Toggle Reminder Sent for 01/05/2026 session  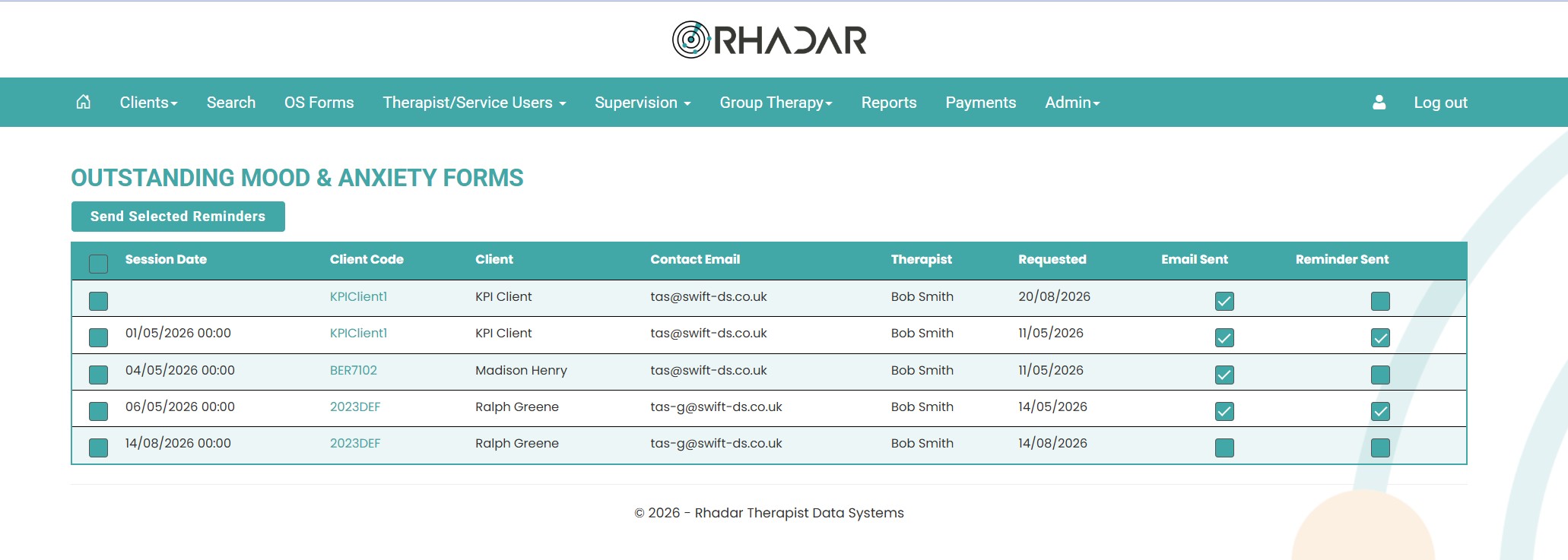[1380, 337]
